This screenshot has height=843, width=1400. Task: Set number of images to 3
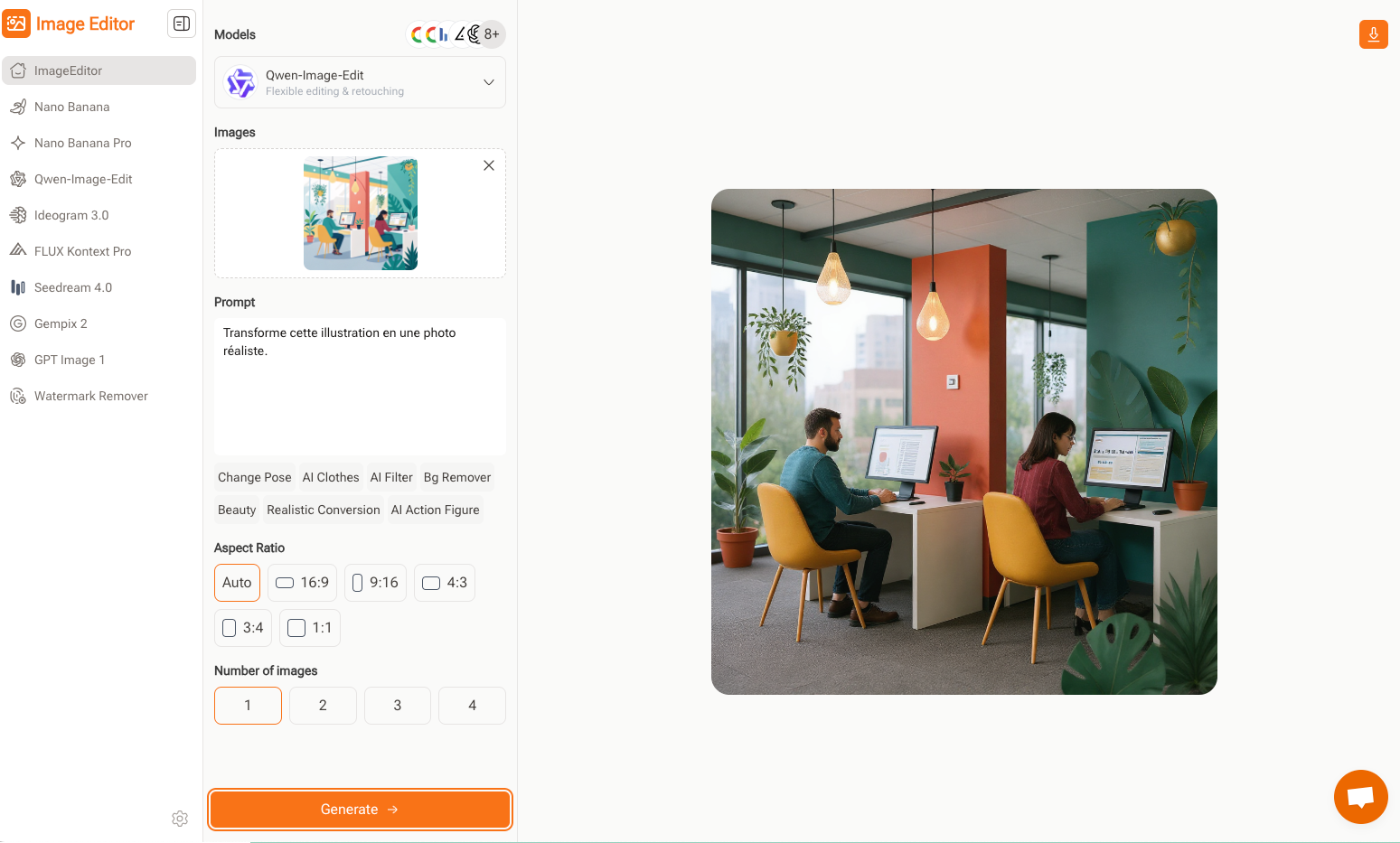[398, 706]
